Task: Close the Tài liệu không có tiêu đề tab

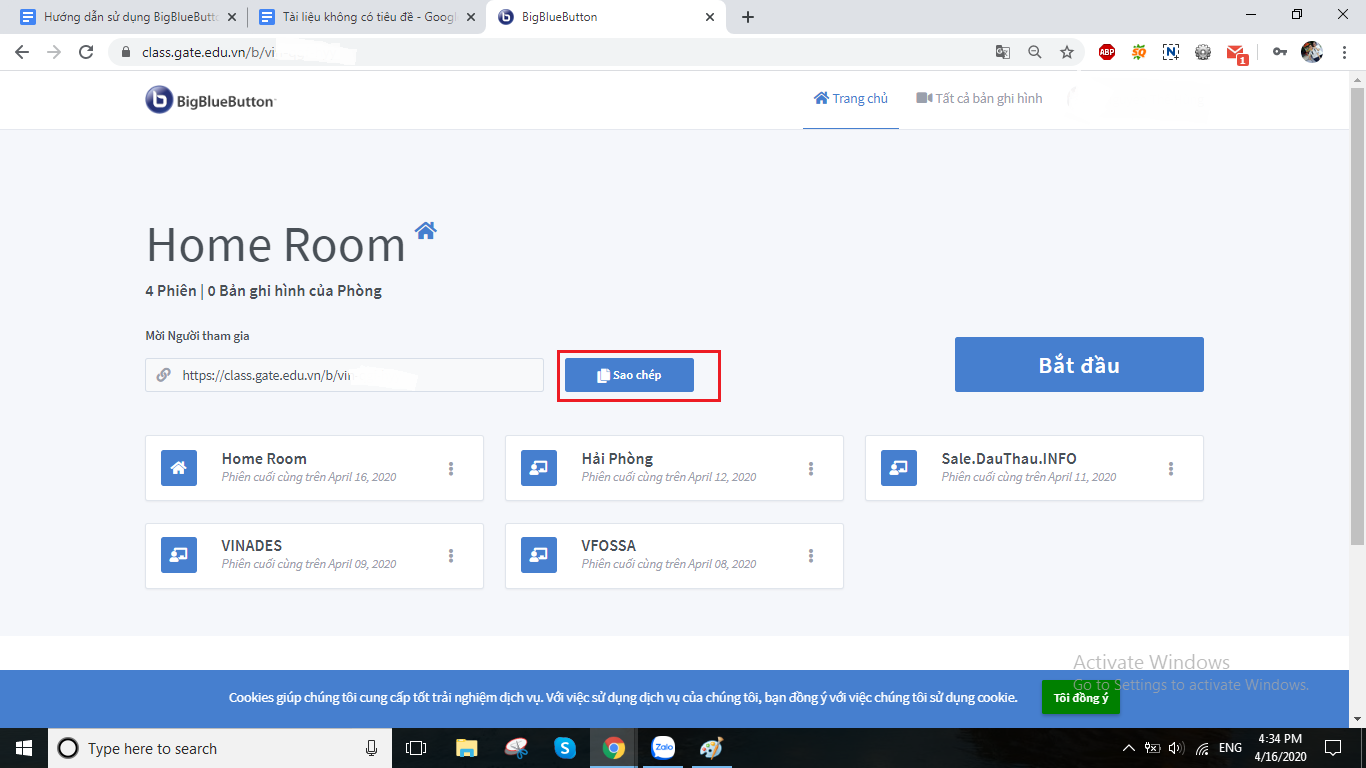Action: coord(471,17)
